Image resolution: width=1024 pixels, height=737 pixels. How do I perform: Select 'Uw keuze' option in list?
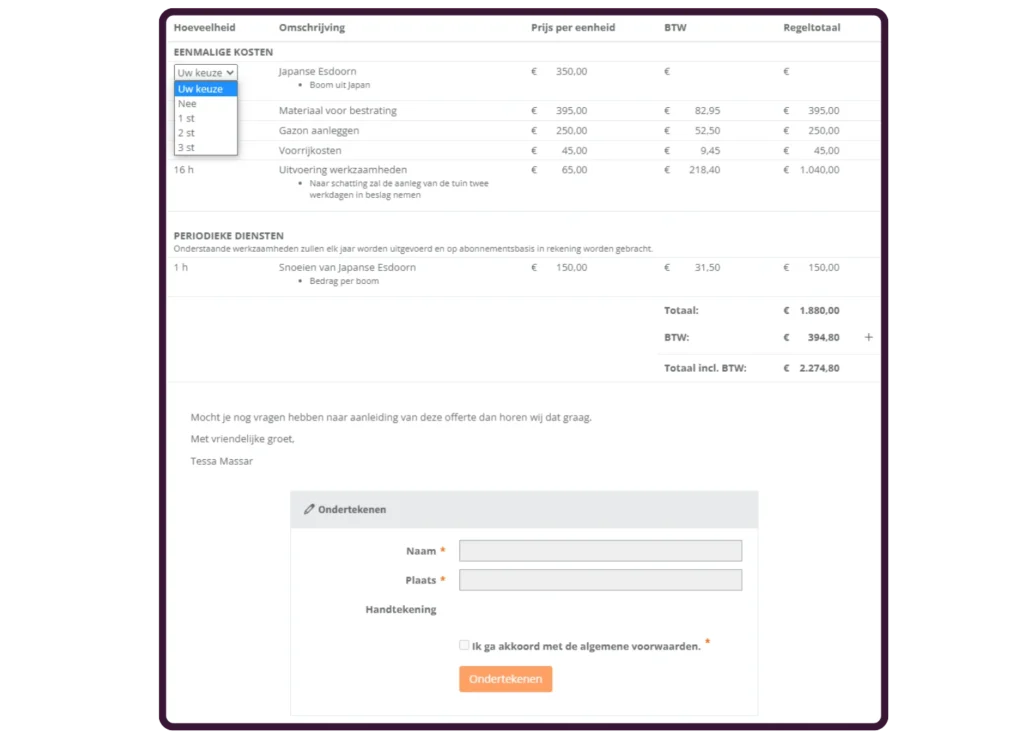[205, 89]
